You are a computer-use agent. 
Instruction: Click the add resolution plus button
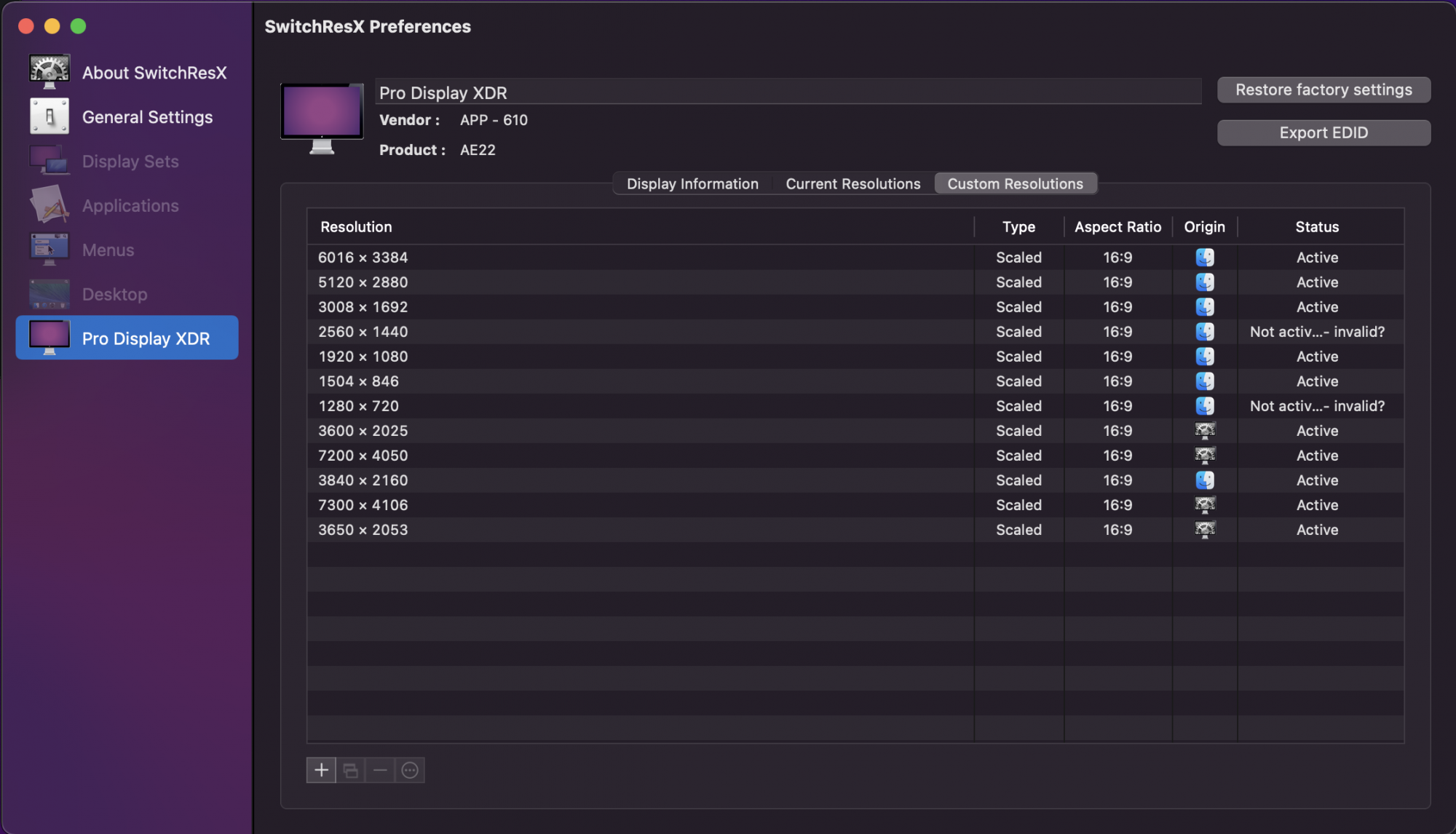321,770
